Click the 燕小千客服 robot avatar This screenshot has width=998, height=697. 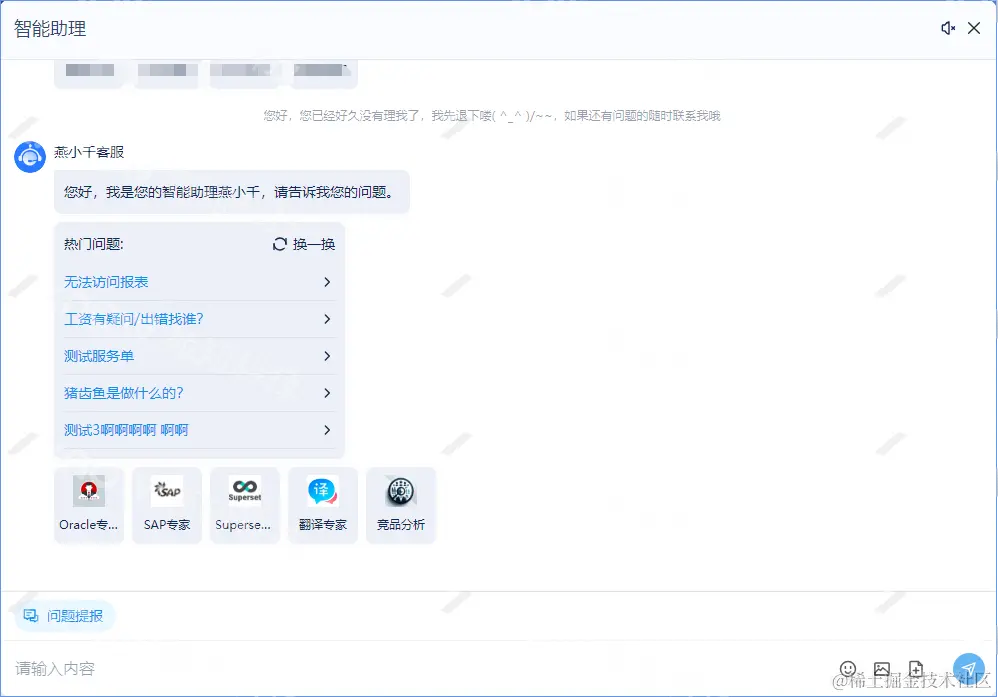point(29,158)
